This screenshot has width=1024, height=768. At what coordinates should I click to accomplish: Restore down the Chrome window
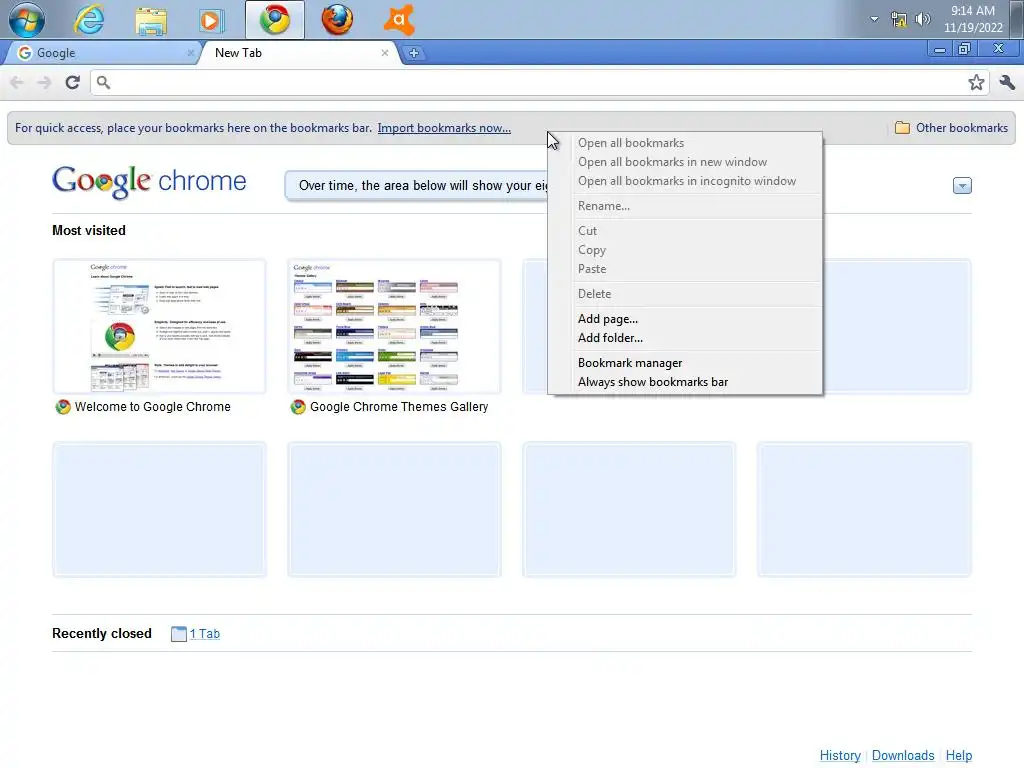click(964, 50)
